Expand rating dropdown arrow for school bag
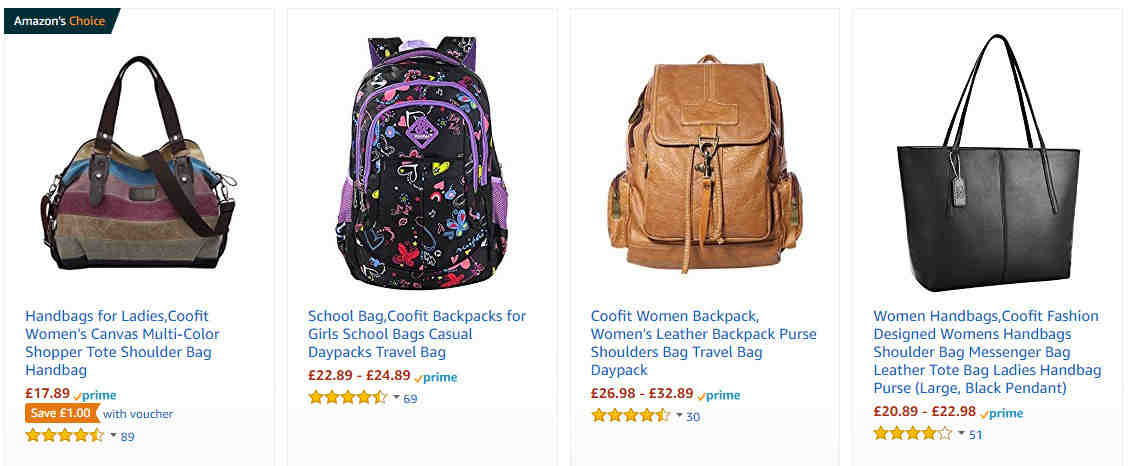 395,397
